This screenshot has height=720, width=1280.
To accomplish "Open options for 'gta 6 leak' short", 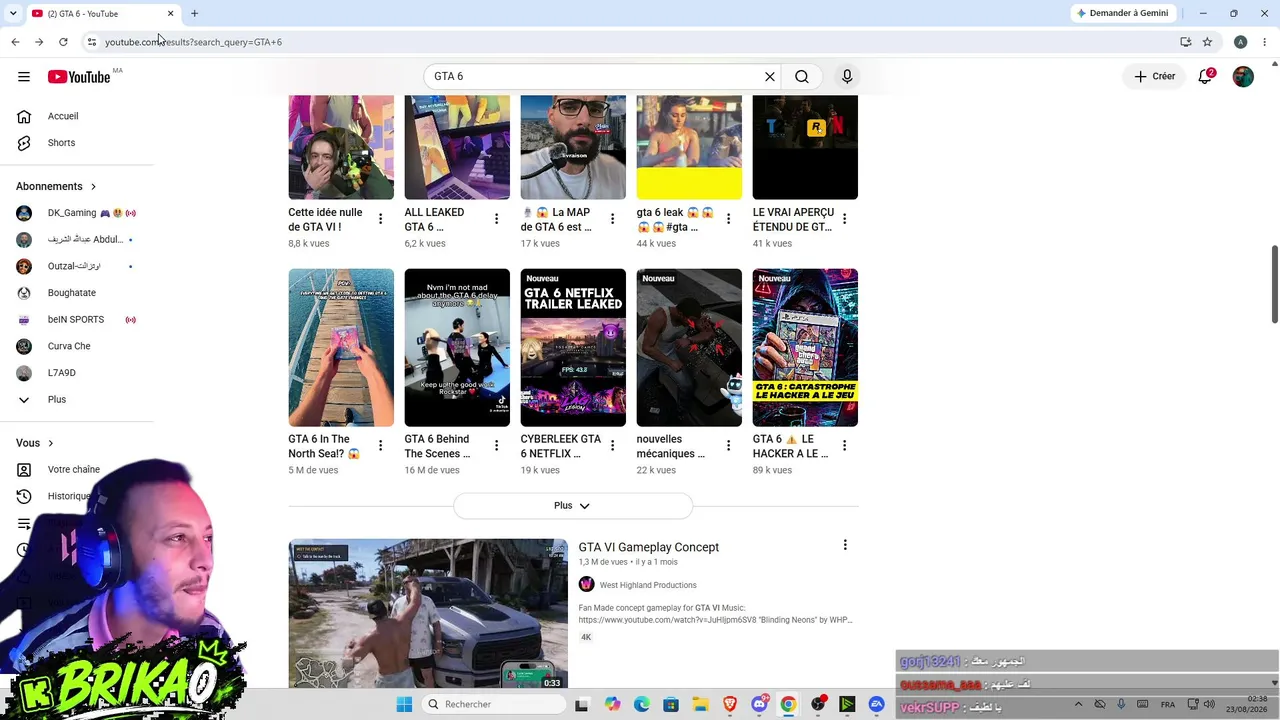I will click(x=728, y=219).
